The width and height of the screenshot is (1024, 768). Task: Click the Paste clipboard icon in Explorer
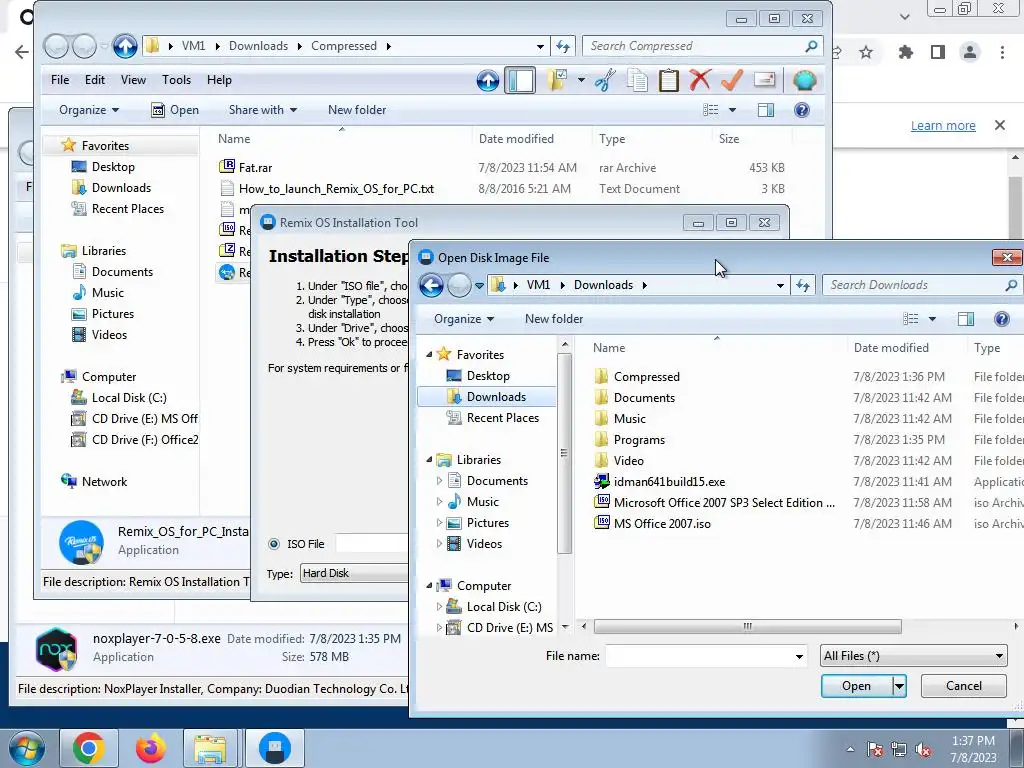pyautogui.click(x=668, y=80)
